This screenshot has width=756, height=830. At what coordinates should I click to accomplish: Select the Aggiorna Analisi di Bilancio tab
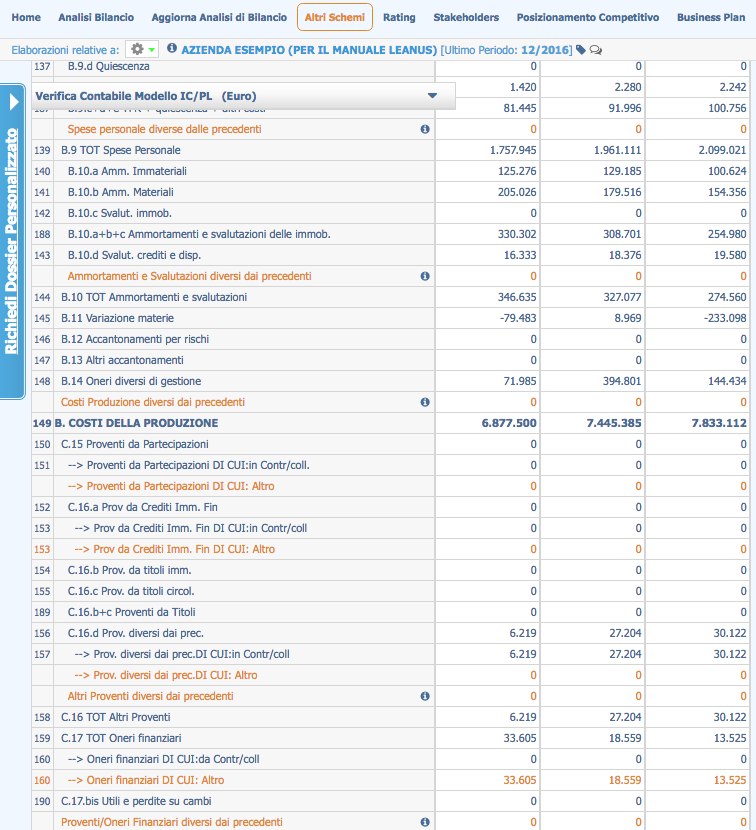pyautogui.click(x=219, y=17)
